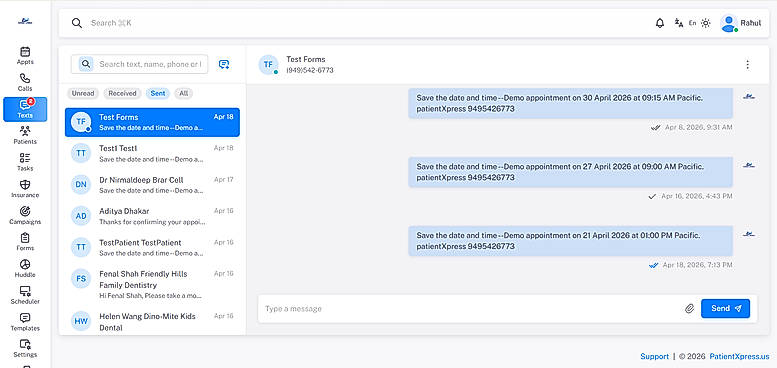The height and width of the screenshot is (368, 777).
Task: Open the Rahul user profile menu
Action: (740, 23)
